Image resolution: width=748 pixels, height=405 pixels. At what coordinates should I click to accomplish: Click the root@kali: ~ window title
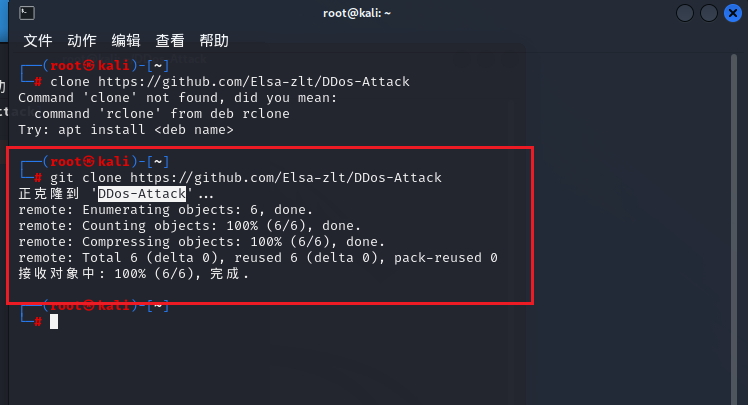coord(357,13)
